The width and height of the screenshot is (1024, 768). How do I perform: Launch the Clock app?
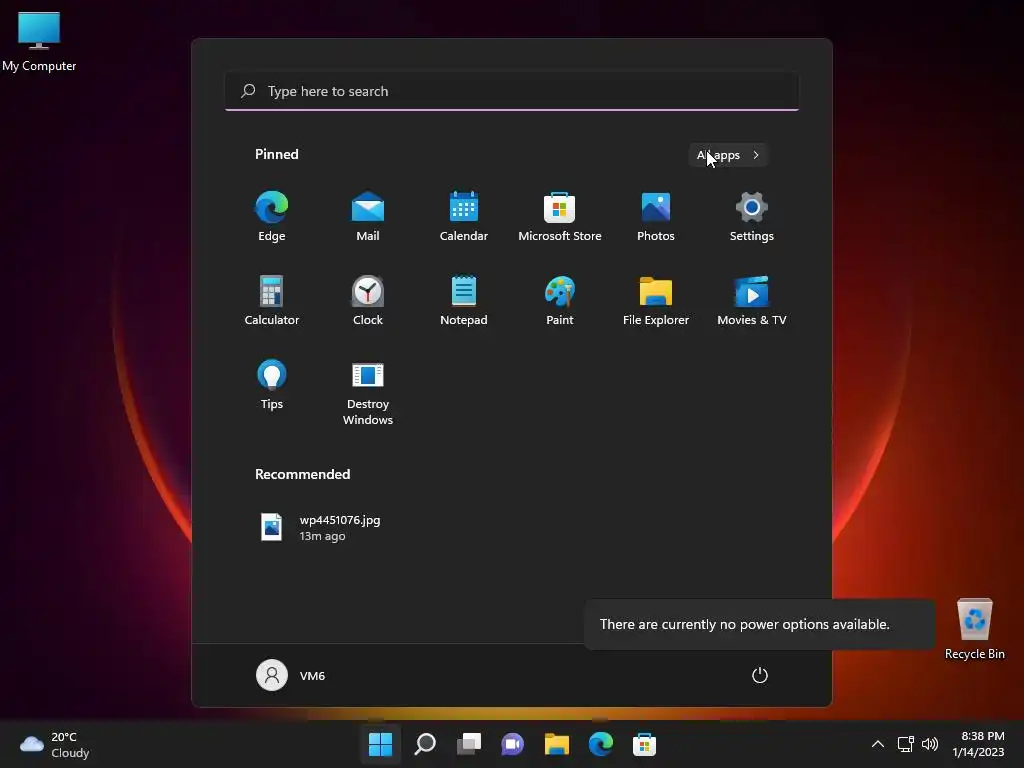pyautogui.click(x=368, y=300)
